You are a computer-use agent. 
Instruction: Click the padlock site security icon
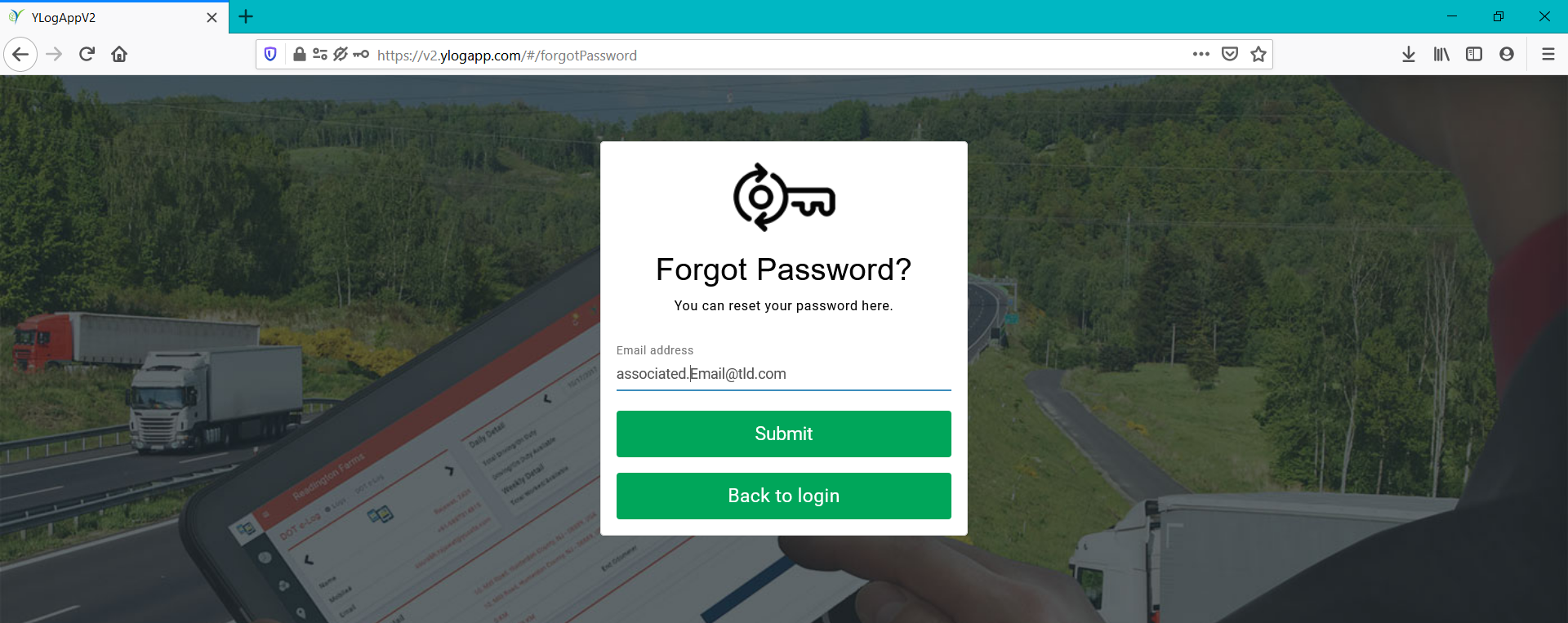point(300,55)
